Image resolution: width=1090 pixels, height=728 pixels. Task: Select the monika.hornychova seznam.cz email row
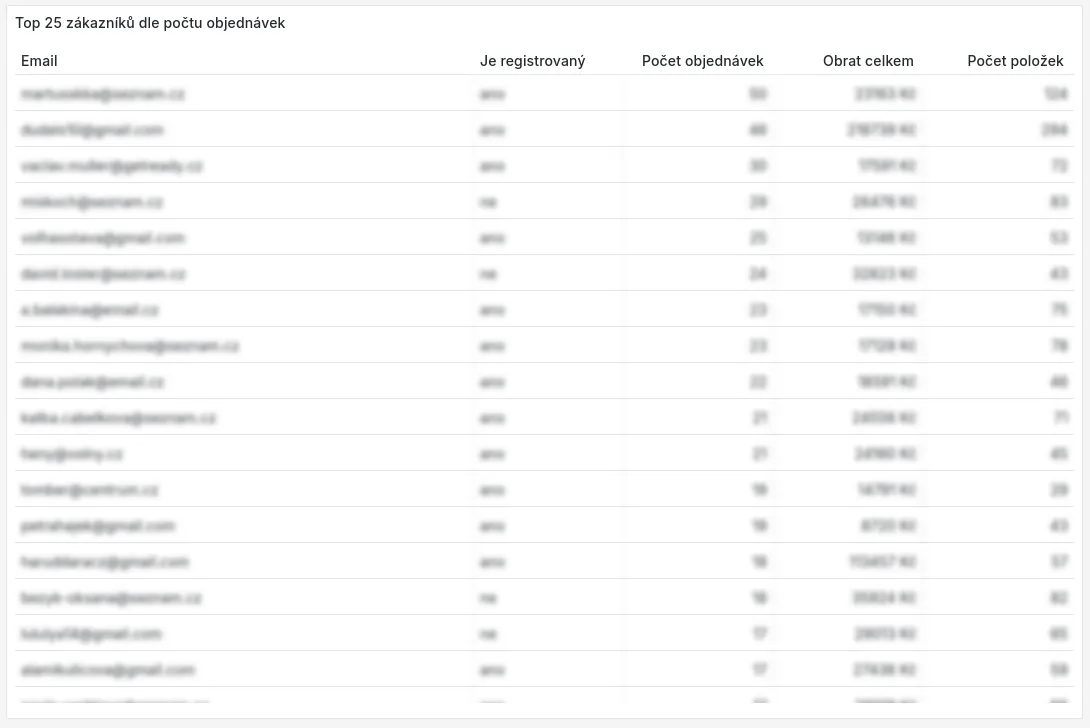point(129,346)
